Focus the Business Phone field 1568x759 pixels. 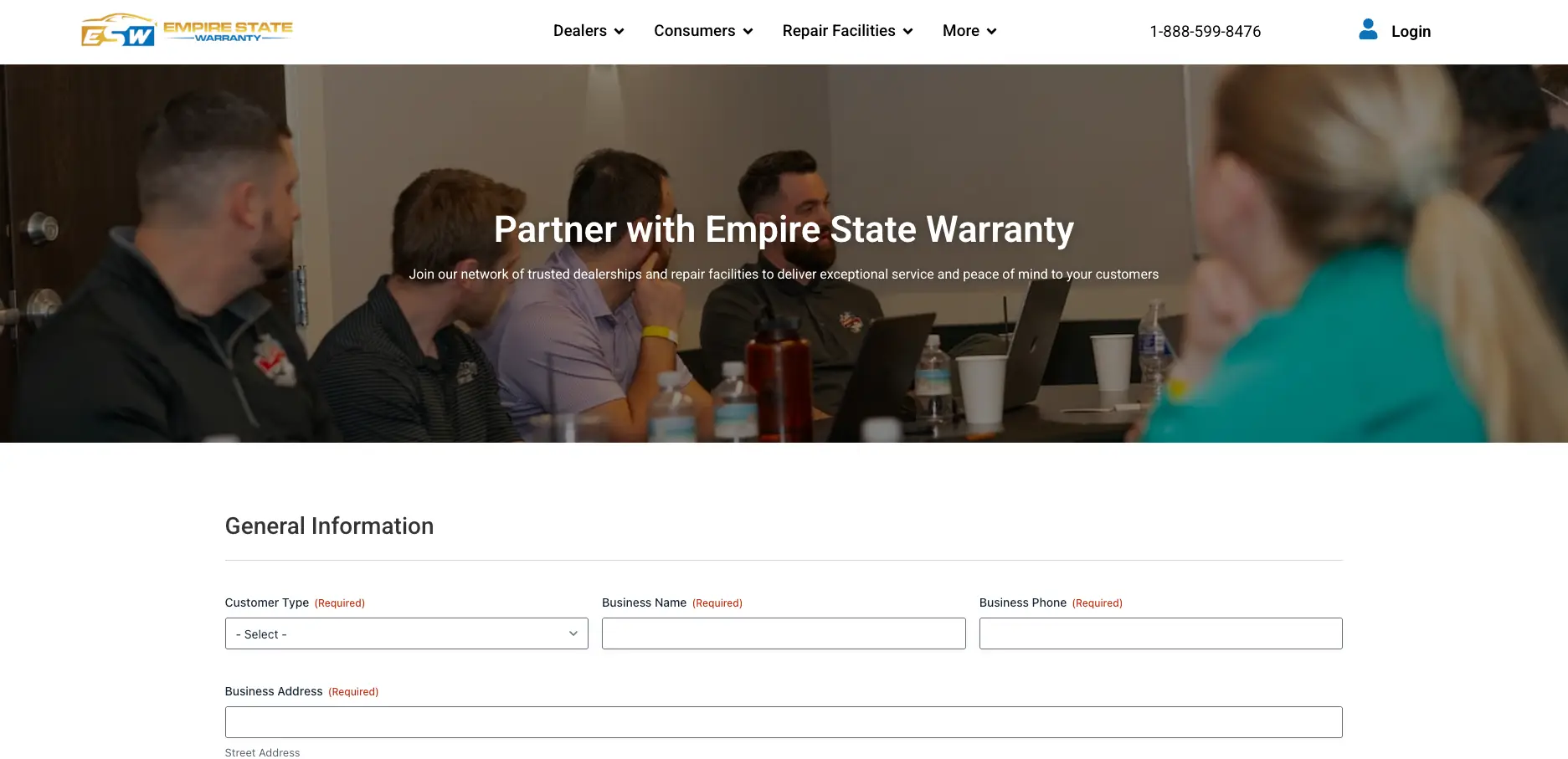(x=1160, y=633)
